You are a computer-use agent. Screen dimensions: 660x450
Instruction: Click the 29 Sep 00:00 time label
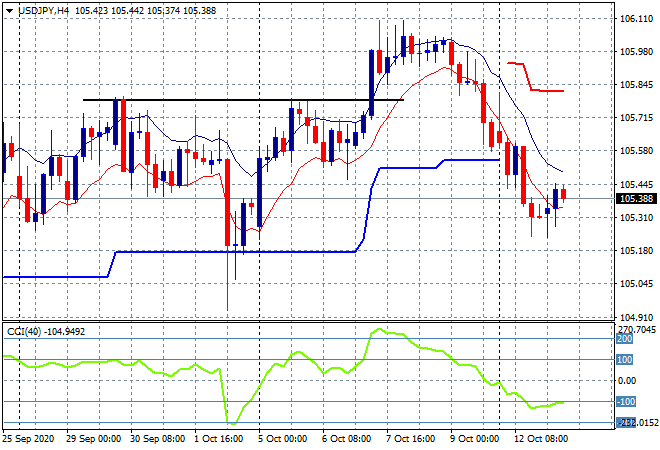point(93,439)
